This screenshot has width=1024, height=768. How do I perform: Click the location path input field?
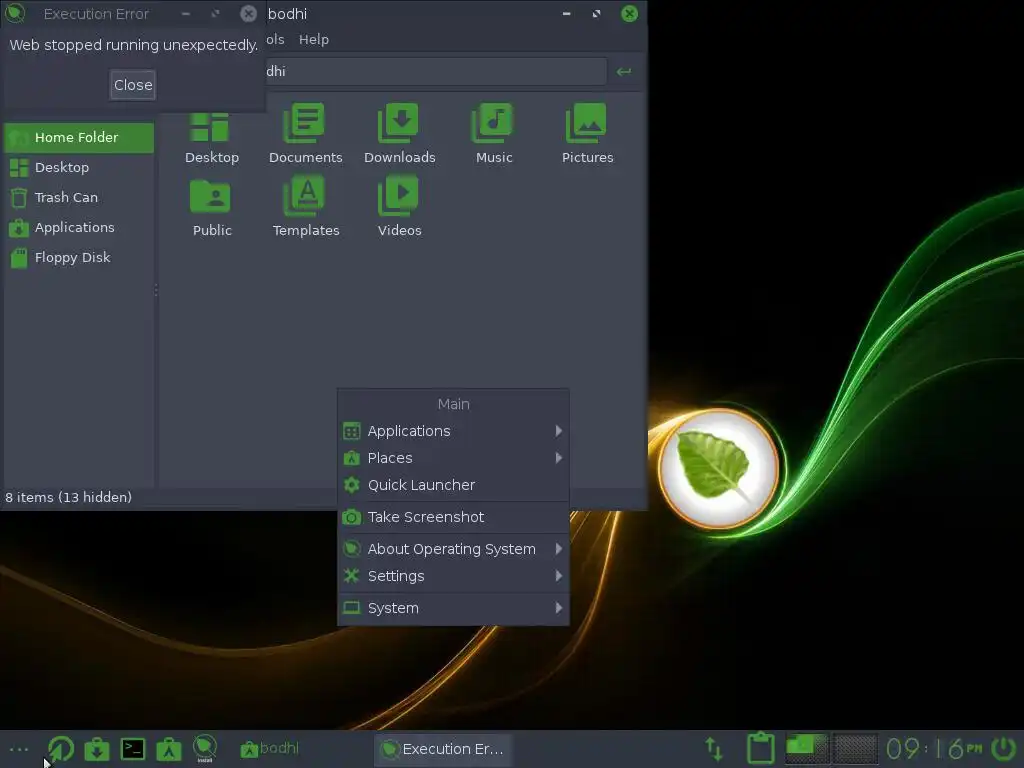tap(436, 71)
